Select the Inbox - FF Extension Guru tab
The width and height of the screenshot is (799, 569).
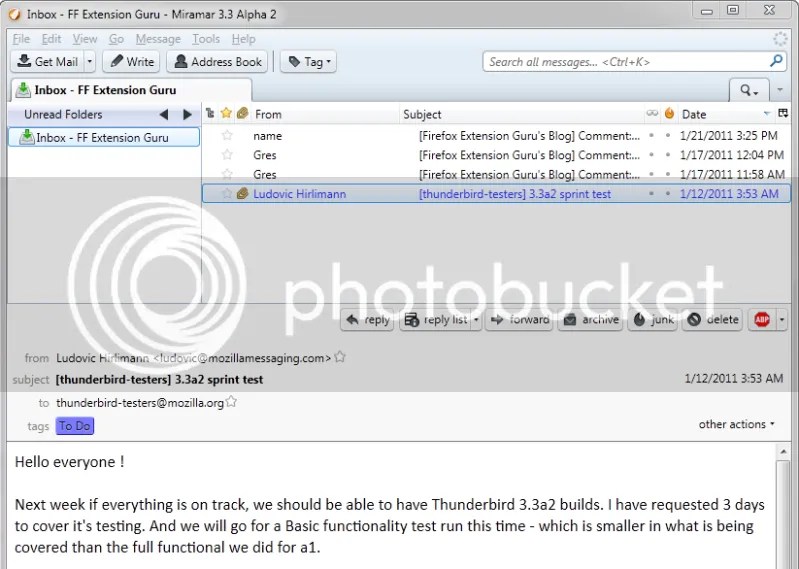[x=131, y=90]
